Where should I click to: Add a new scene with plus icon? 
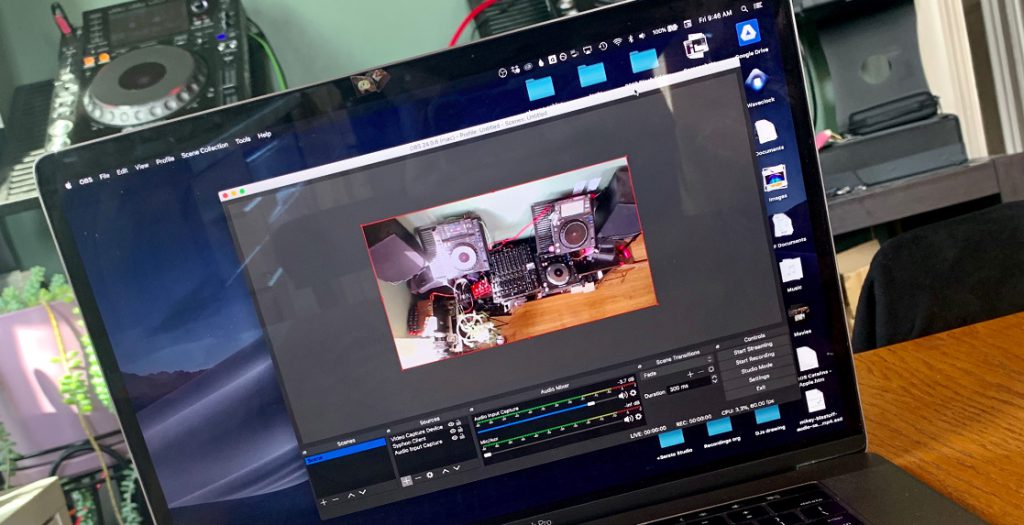tap(323, 502)
